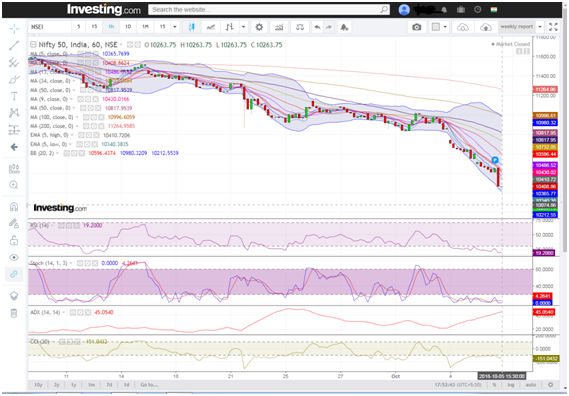Expand the EMA (5, high, 0) dropdown
Viewport: 569px width, 396px height.
point(73,135)
